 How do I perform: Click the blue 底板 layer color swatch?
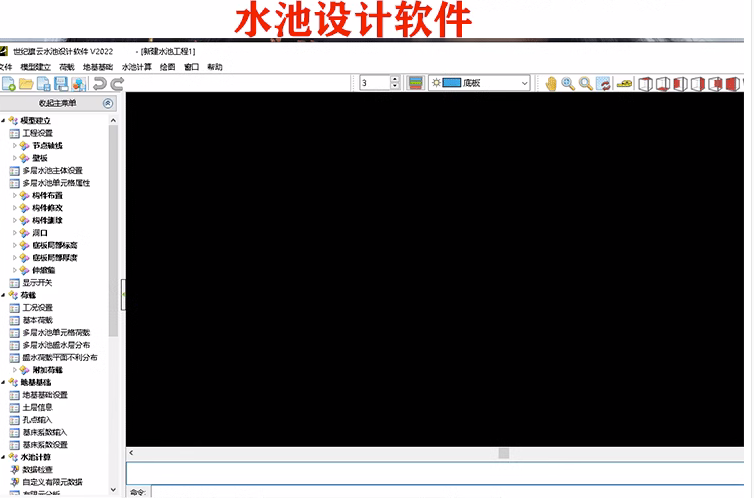tap(450, 83)
